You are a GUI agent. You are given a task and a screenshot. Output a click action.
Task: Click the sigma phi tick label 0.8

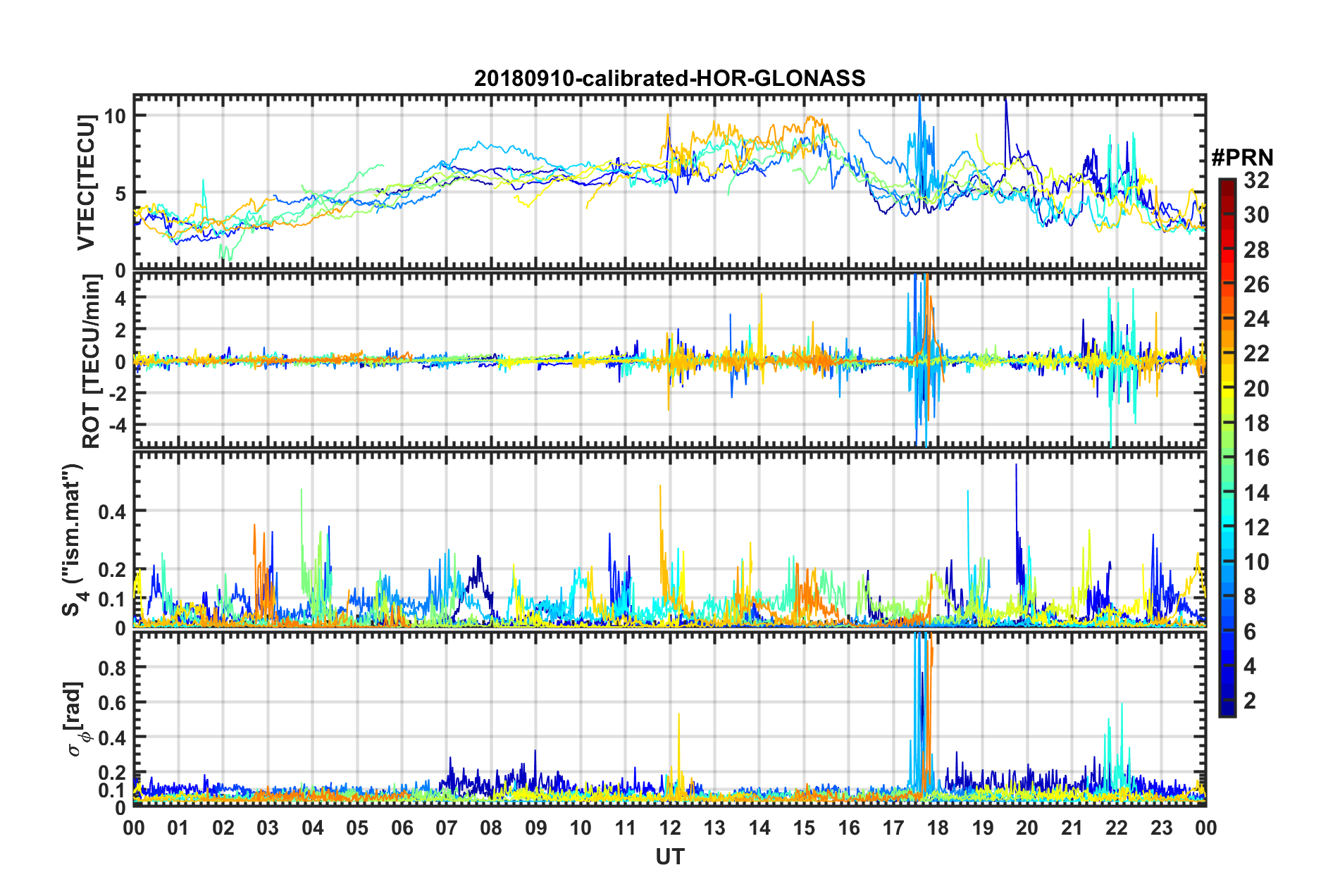tap(112, 668)
